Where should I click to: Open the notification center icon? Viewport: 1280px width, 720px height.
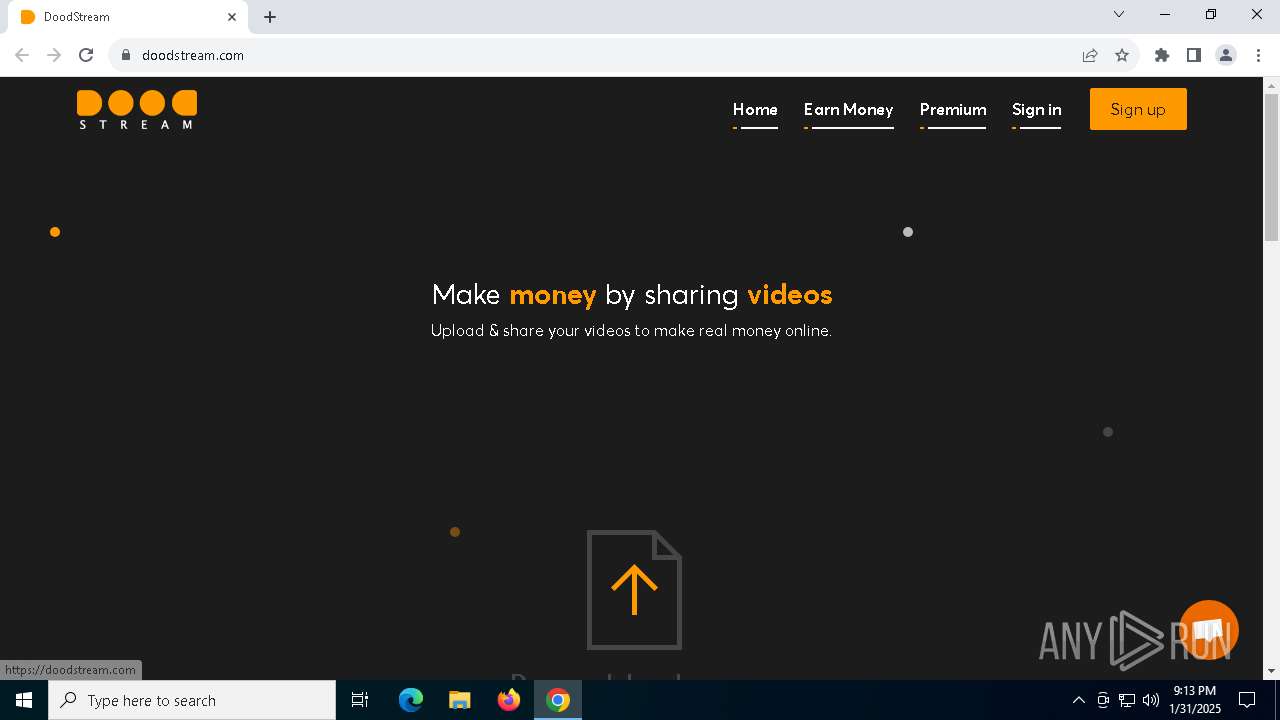(x=1247, y=700)
